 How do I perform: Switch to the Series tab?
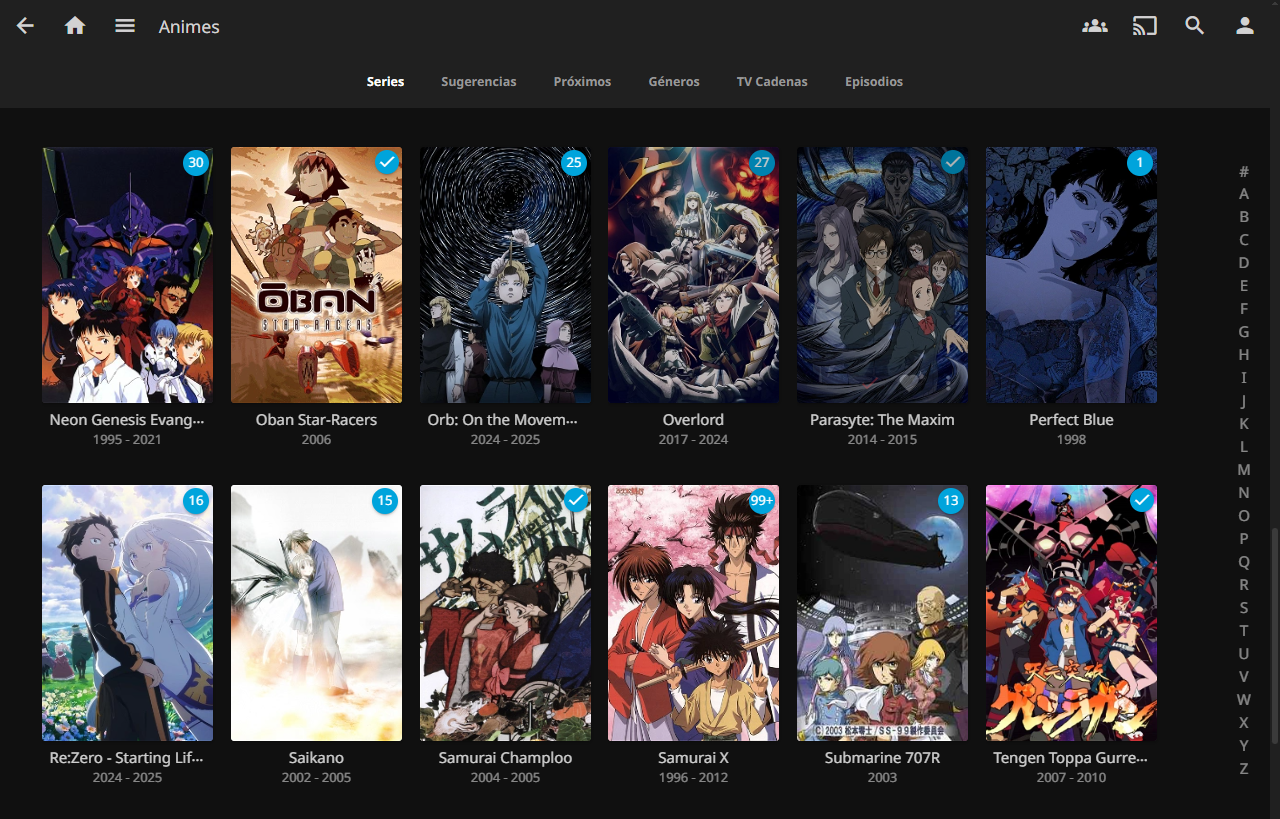[x=385, y=81]
